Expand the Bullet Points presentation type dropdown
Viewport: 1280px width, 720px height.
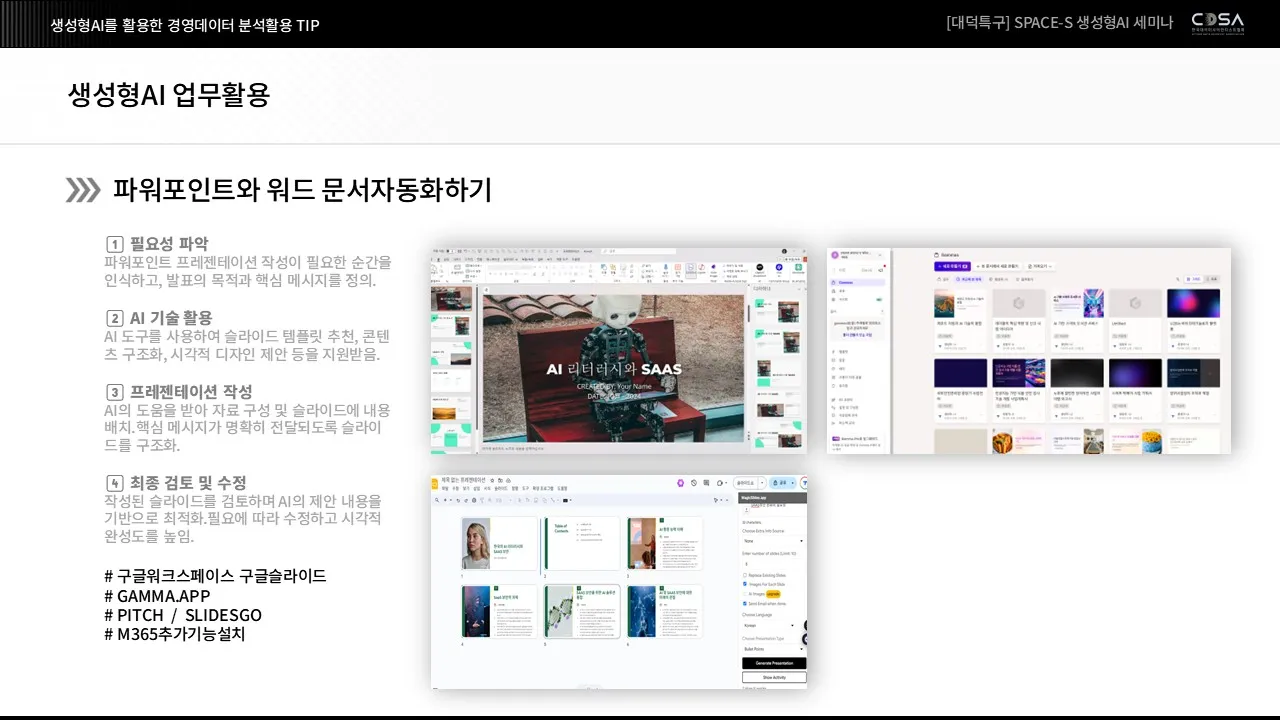[x=773, y=649]
